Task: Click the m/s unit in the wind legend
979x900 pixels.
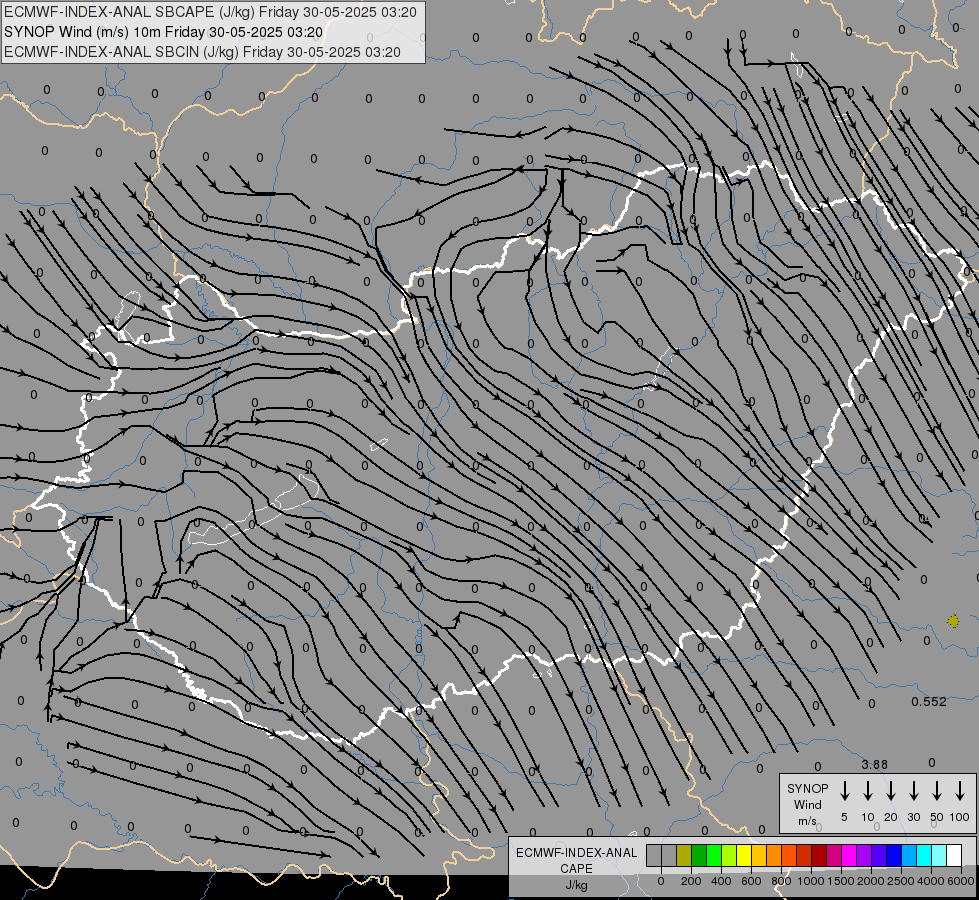Action: coord(807,821)
